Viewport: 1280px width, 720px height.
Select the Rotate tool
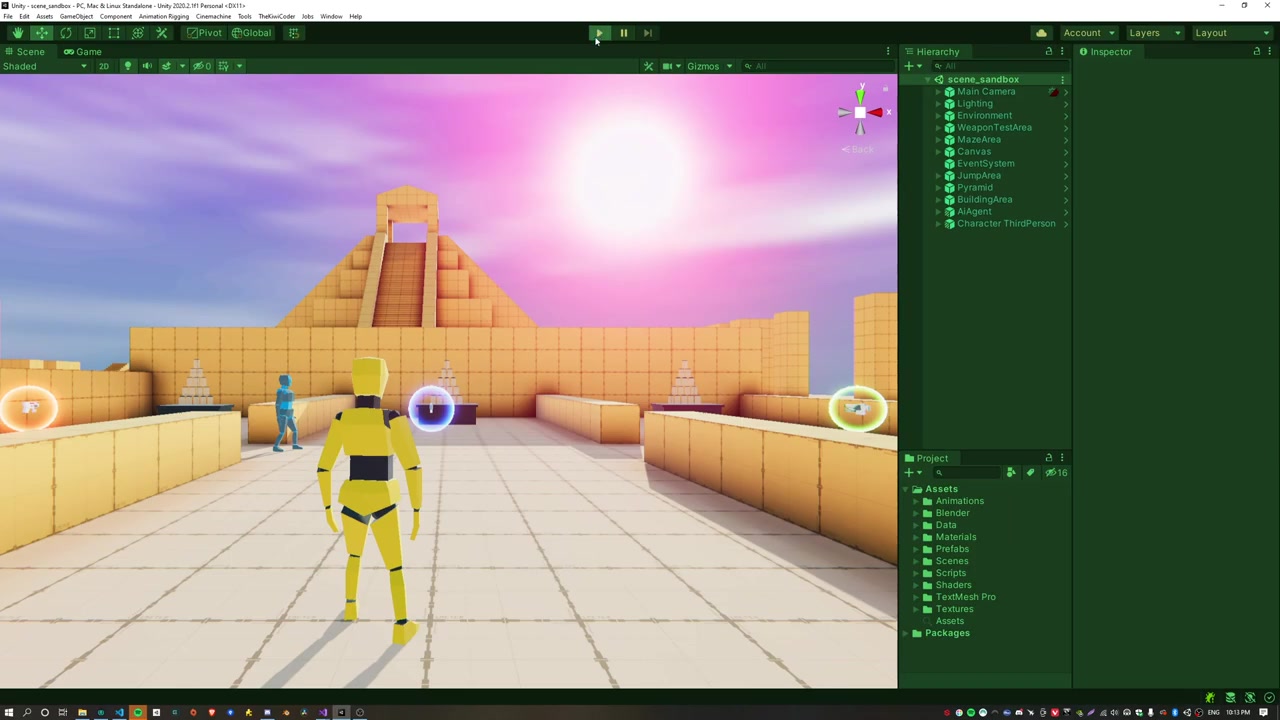[66, 33]
